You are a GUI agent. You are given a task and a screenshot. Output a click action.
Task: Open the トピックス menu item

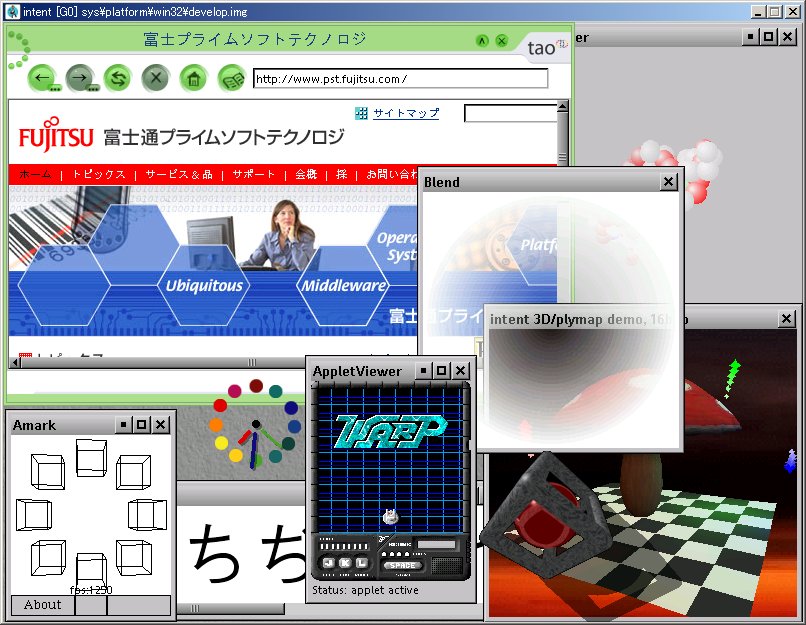click(99, 175)
